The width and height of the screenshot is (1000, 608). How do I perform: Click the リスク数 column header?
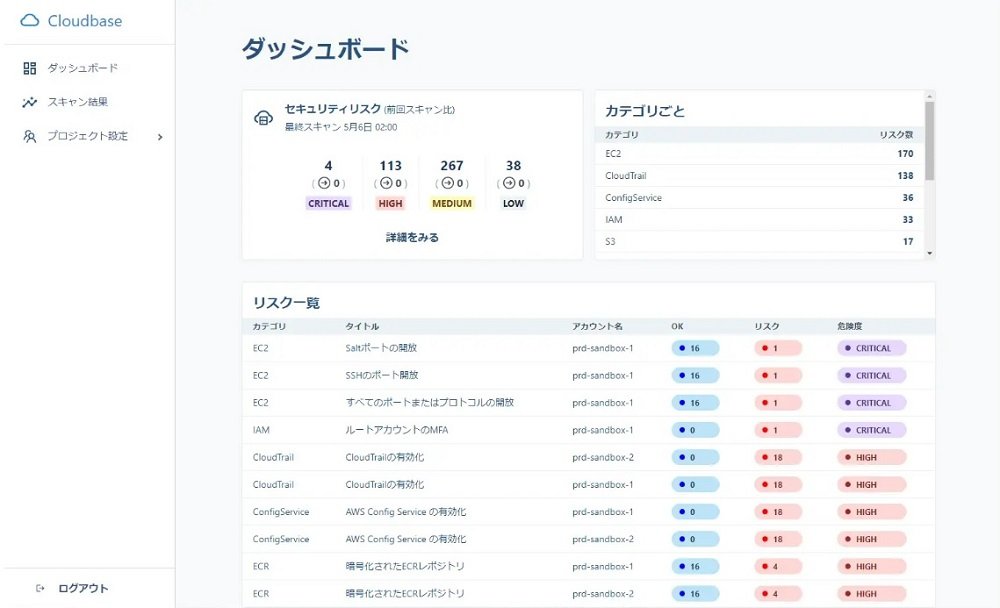click(896, 135)
